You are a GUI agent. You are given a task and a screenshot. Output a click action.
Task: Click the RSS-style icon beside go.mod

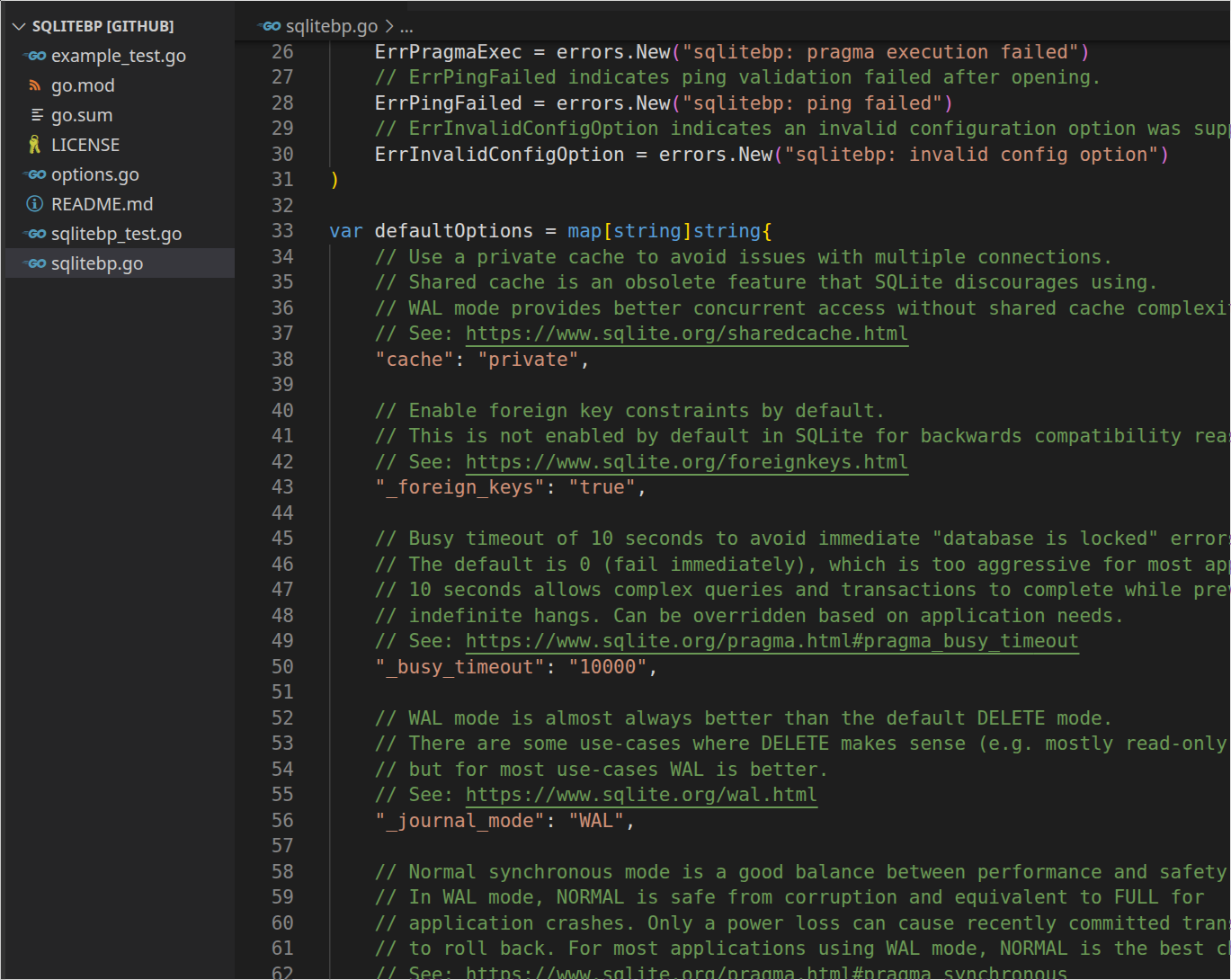(36, 85)
